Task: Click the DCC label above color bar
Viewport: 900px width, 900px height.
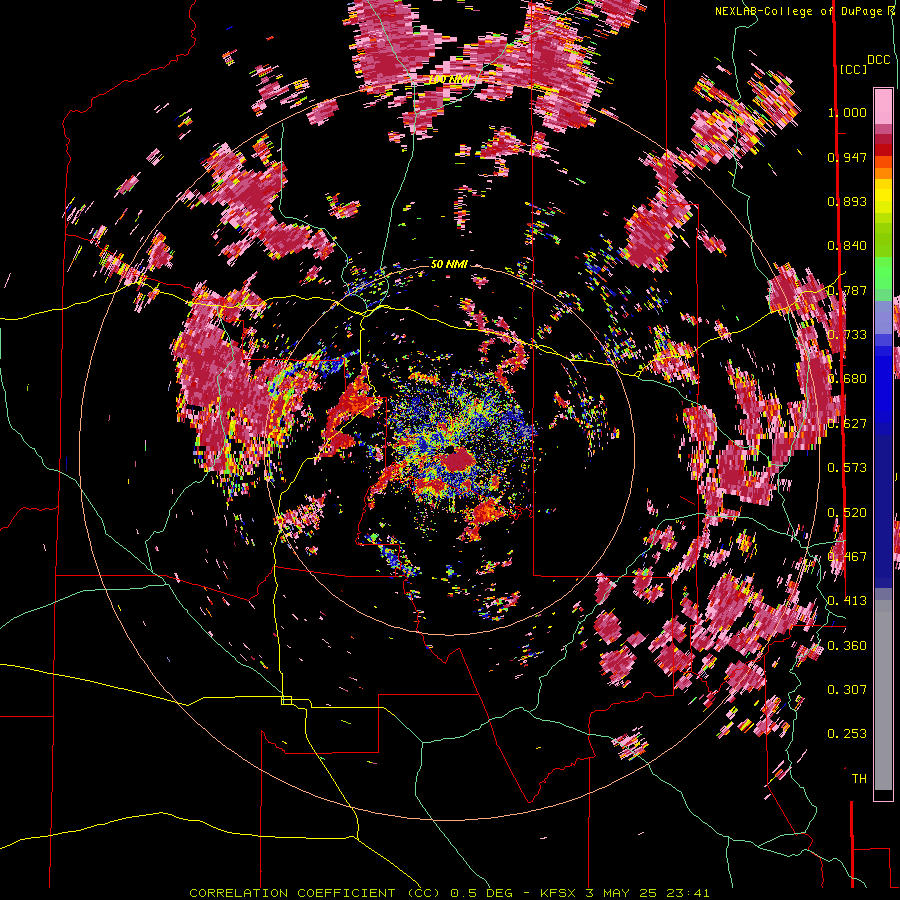Action: click(x=878, y=60)
